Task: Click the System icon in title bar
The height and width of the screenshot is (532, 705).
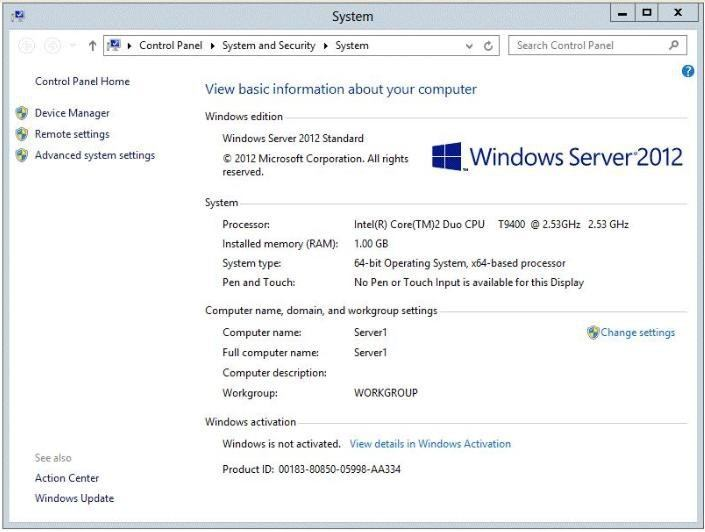Action: point(17,16)
